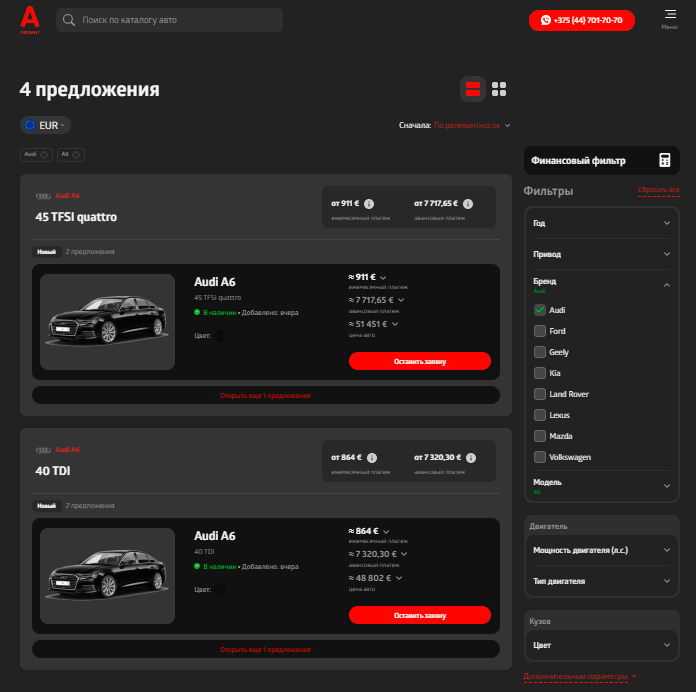Viewport: 696px width, 692px height.
Task: Click the 'Audi A6' title in 45 TFSI offer
Action: click(214, 282)
